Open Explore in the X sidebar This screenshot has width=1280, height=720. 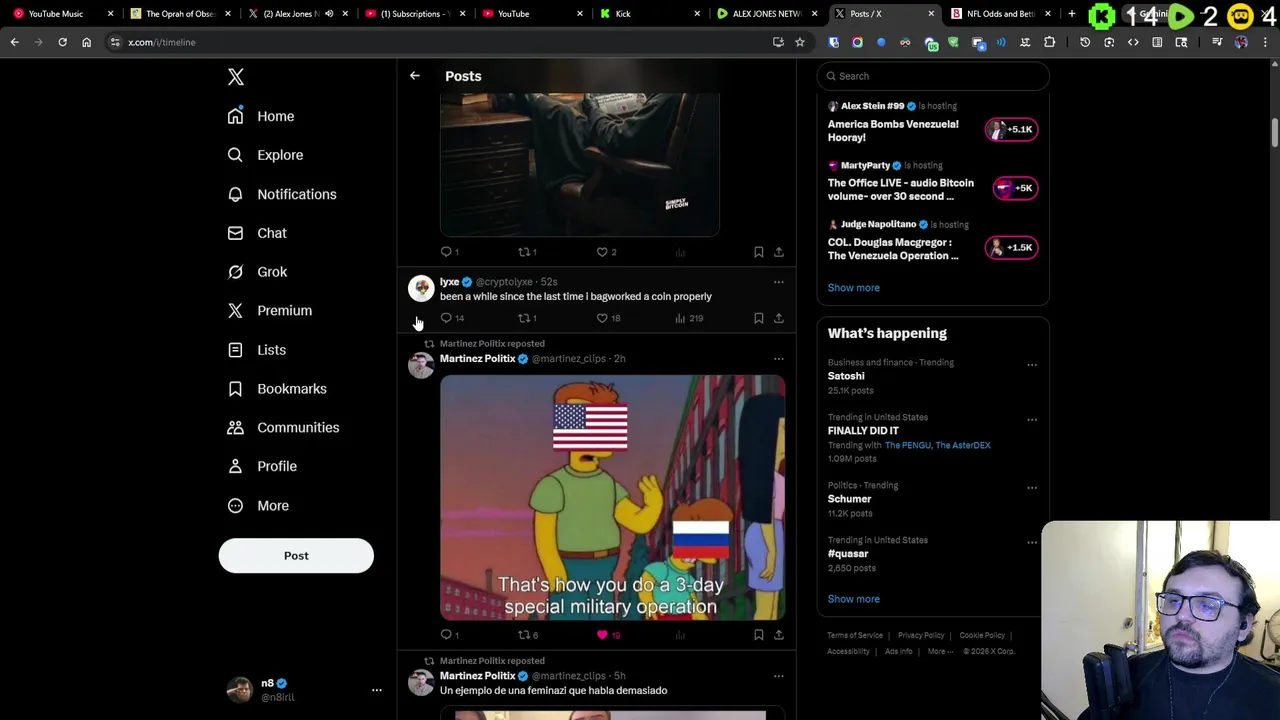265,155
